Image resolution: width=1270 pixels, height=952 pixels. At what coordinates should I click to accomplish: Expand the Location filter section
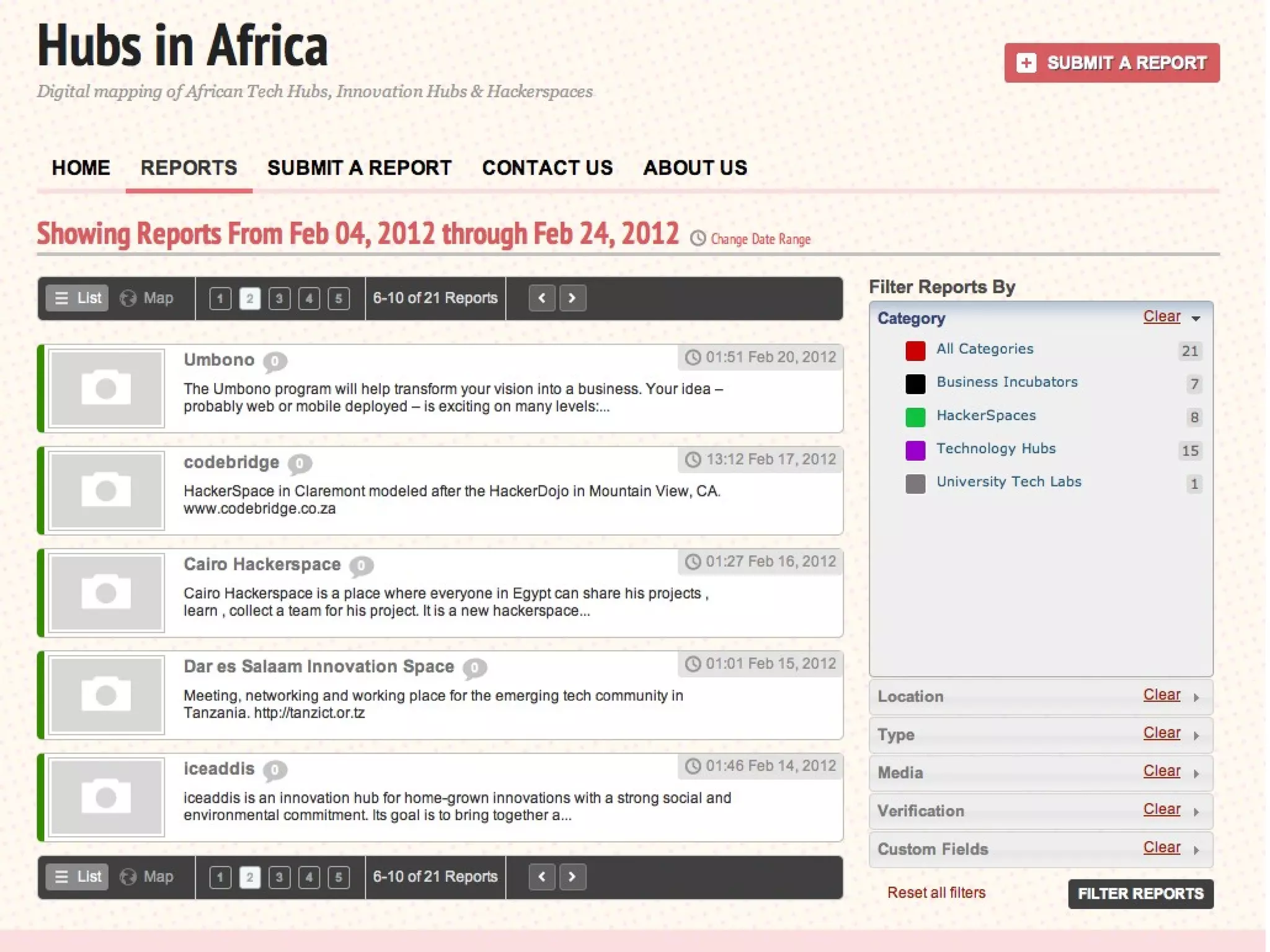click(1196, 697)
